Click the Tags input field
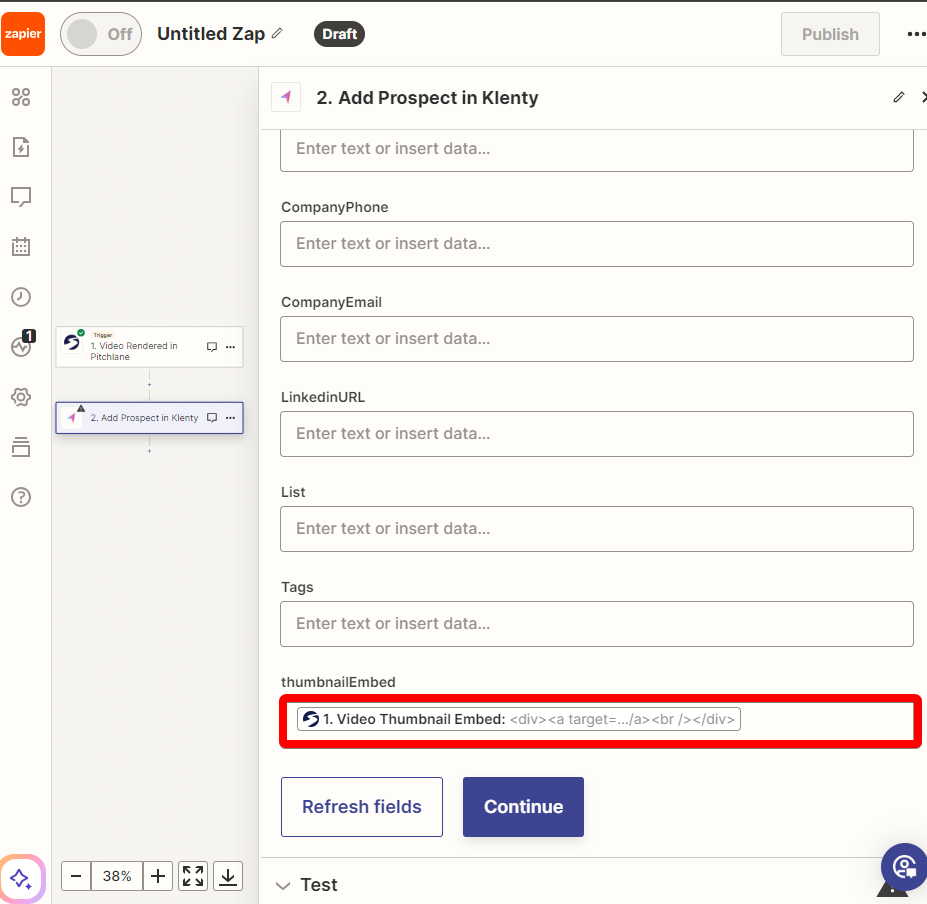Viewport: 927px width, 904px height. pyautogui.click(x=597, y=624)
